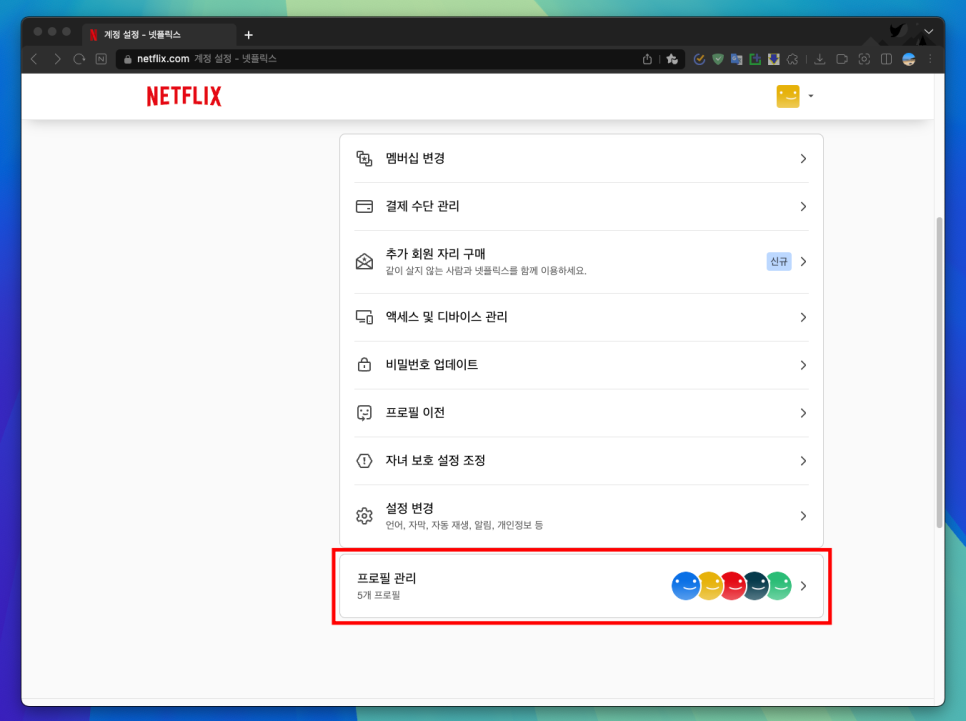This screenshot has height=721, width=966.
Task: Expand the 설정 변경 row chevron
Action: pos(803,516)
